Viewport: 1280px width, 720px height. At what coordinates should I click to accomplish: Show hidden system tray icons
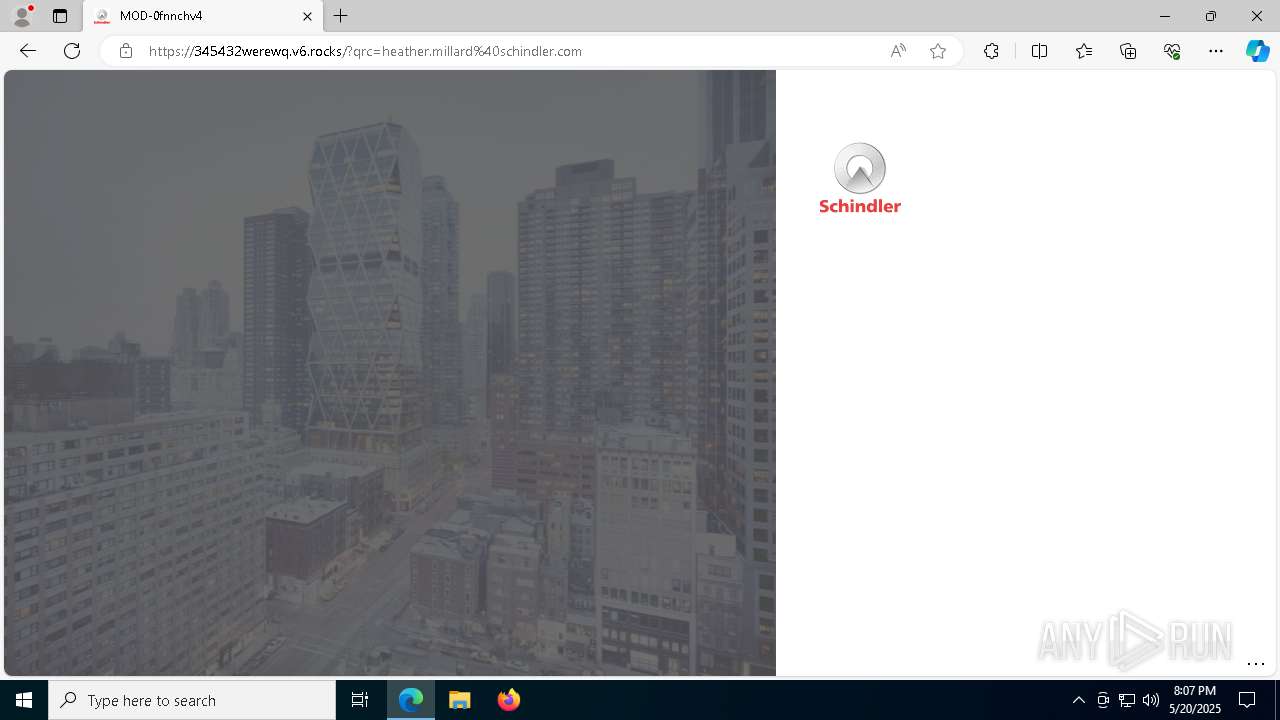[x=1078, y=700]
